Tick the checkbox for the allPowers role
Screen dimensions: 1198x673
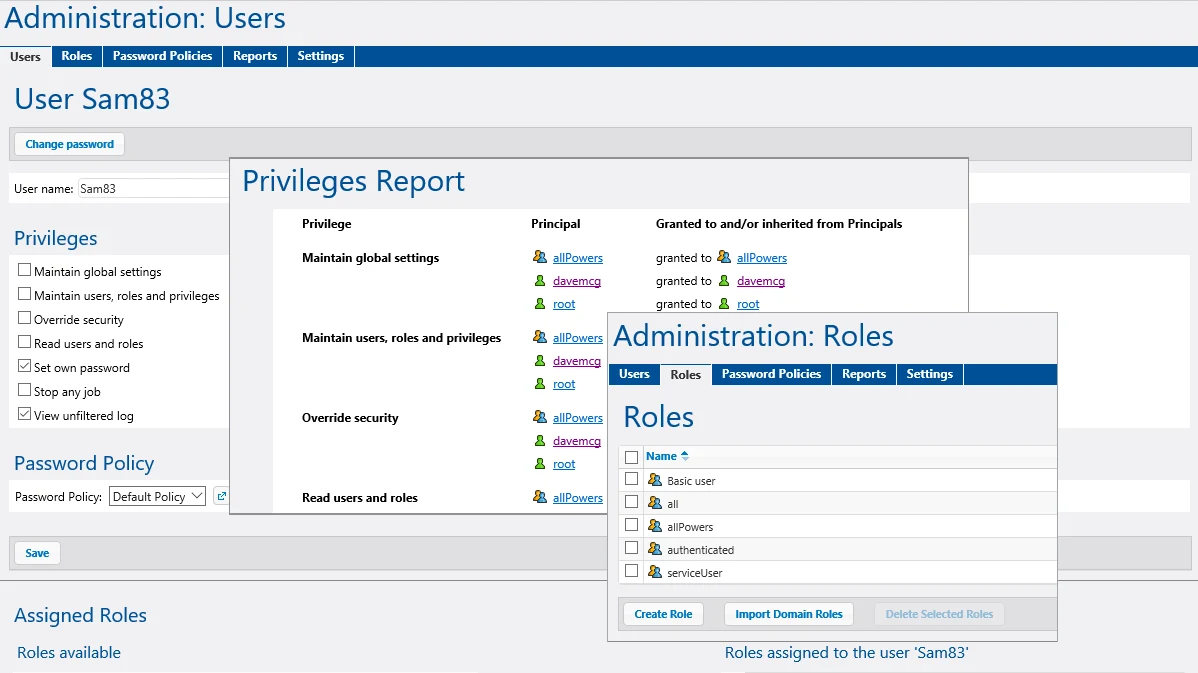click(x=631, y=525)
